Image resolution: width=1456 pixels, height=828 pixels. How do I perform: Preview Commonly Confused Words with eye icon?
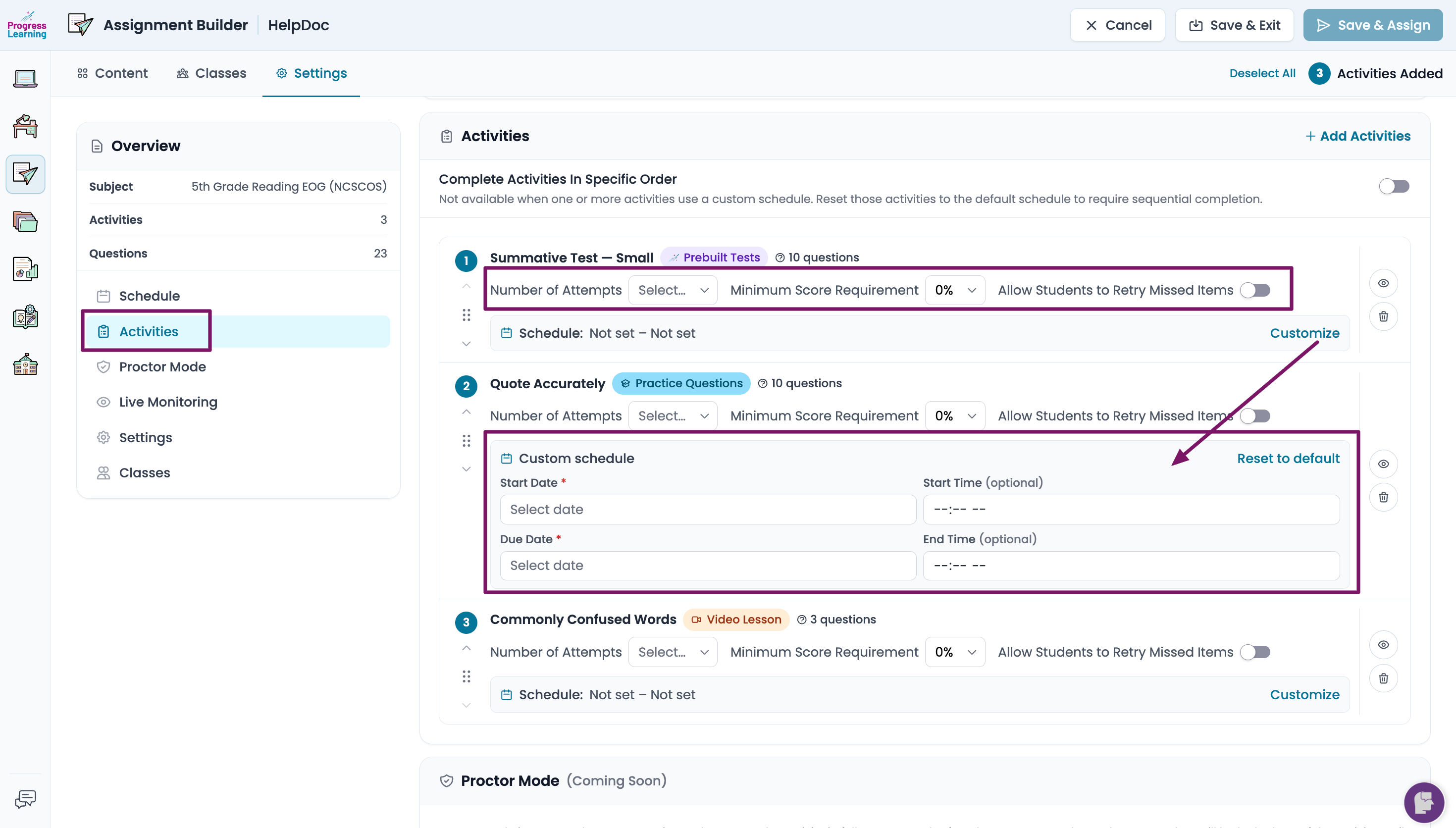click(x=1383, y=645)
